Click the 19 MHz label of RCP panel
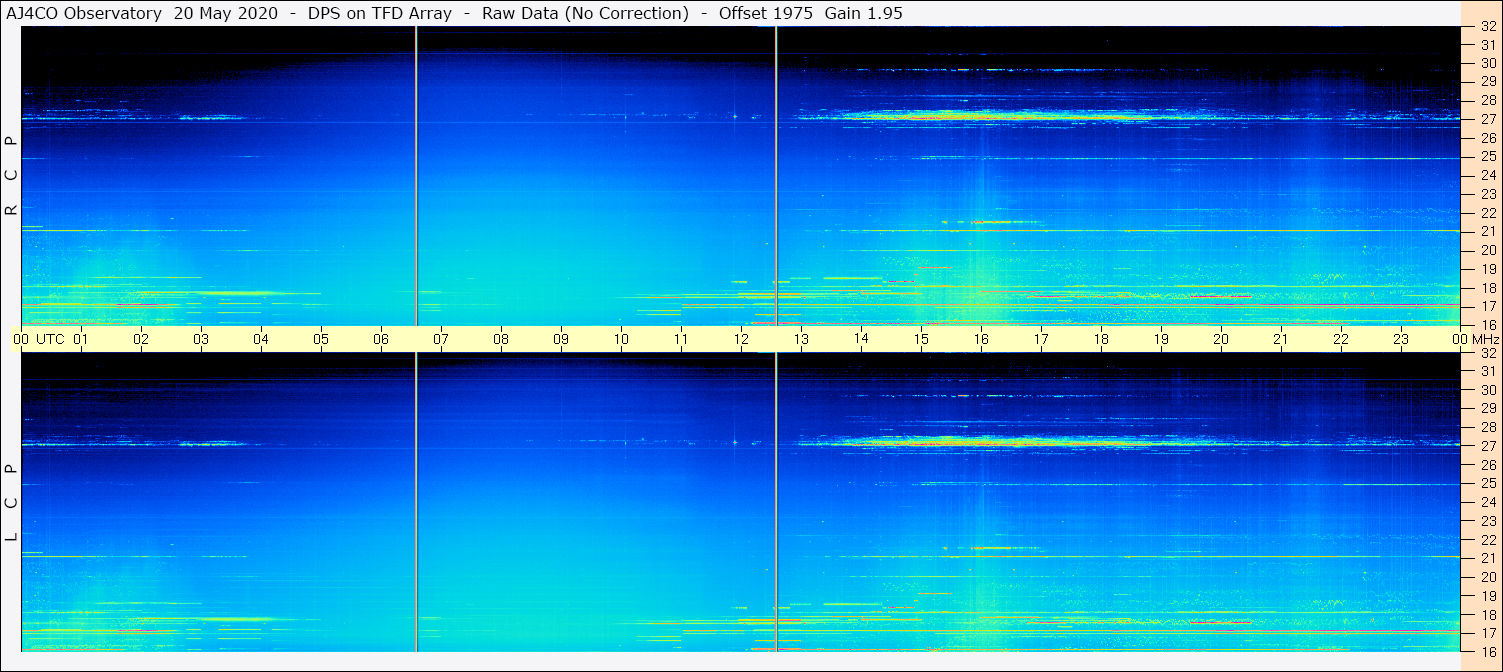The image size is (1503, 672). tap(1487, 268)
